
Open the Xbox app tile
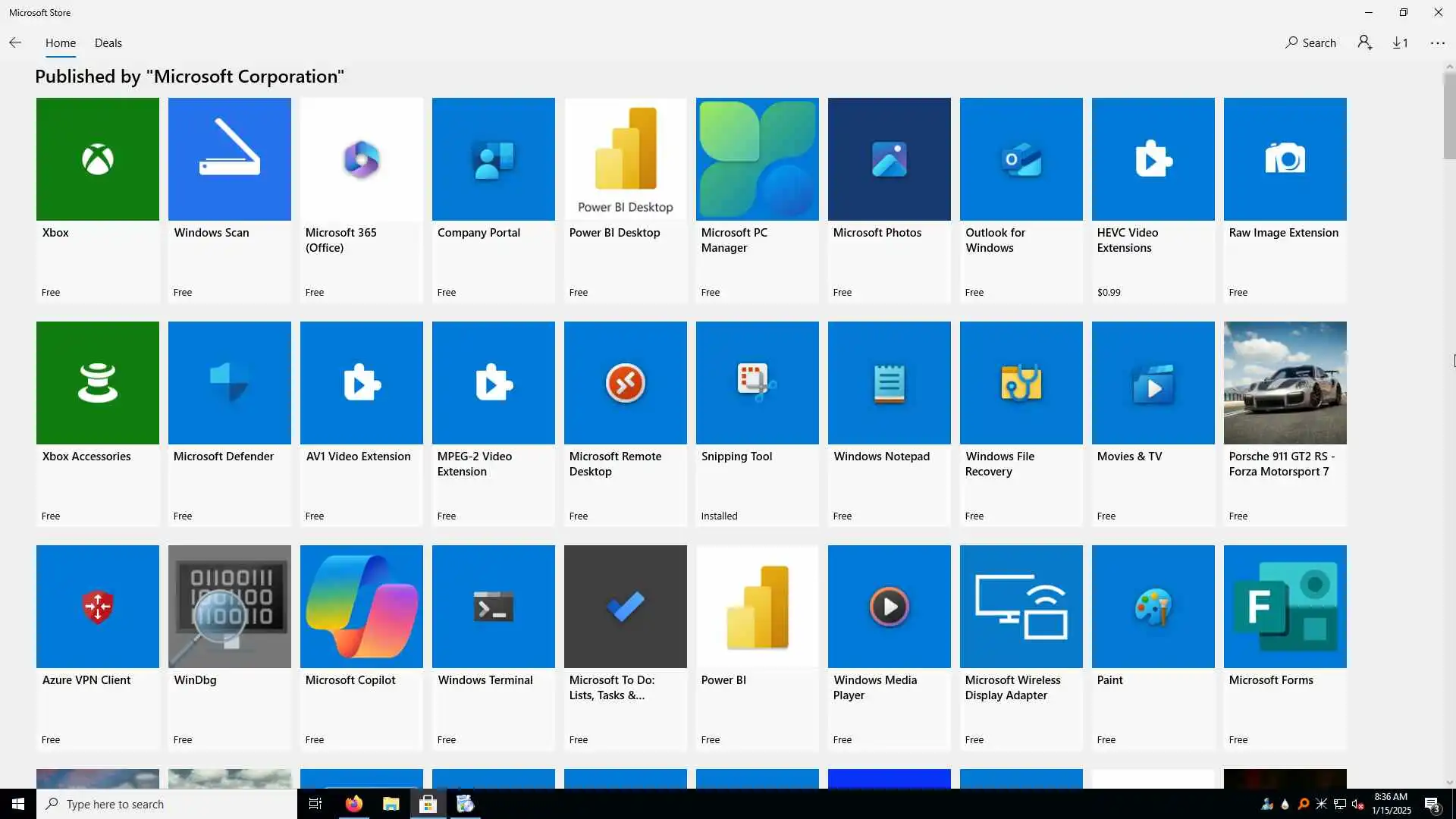[97, 159]
